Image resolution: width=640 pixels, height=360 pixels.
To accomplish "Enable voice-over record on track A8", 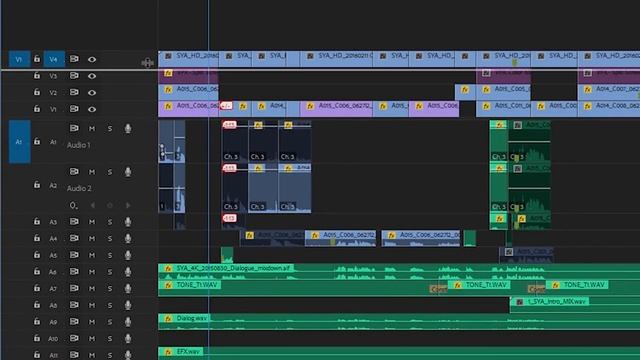I will point(128,305).
